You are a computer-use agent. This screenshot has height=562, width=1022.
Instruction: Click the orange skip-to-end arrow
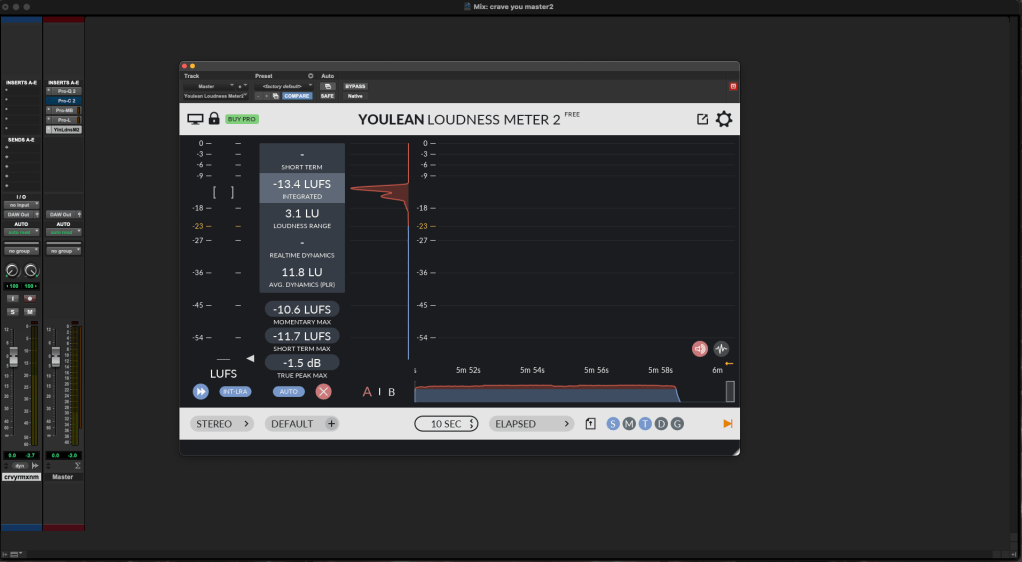pyautogui.click(x=728, y=424)
